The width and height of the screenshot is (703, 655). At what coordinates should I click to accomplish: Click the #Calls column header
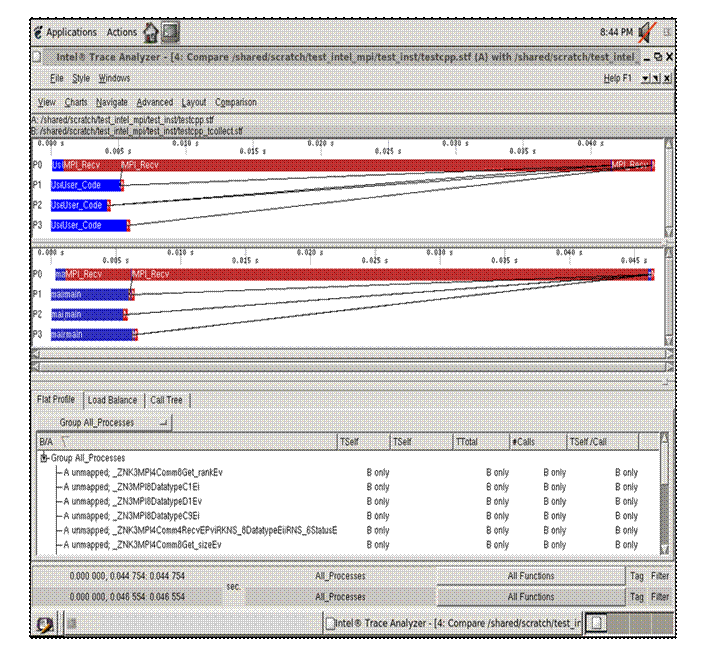tap(538, 442)
